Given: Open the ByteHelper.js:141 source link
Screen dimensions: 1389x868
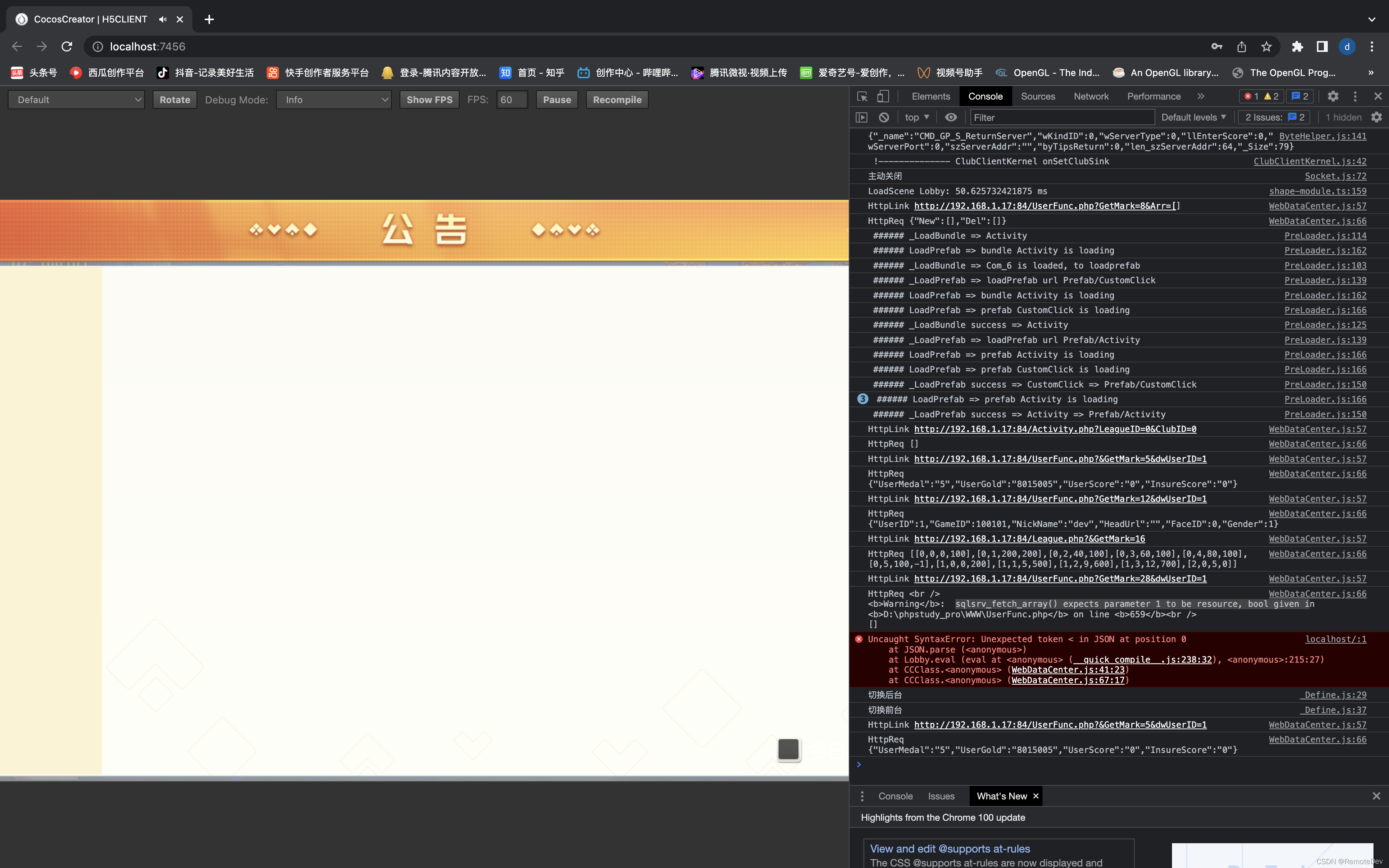Looking at the screenshot, I should coord(1322,136).
